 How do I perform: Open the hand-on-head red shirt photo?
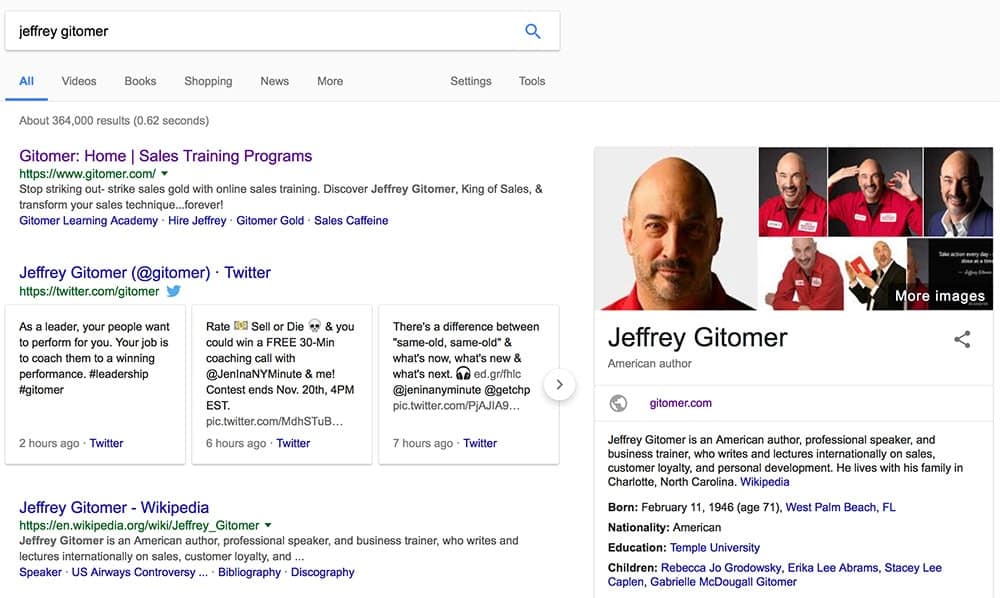click(x=875, y=192)
